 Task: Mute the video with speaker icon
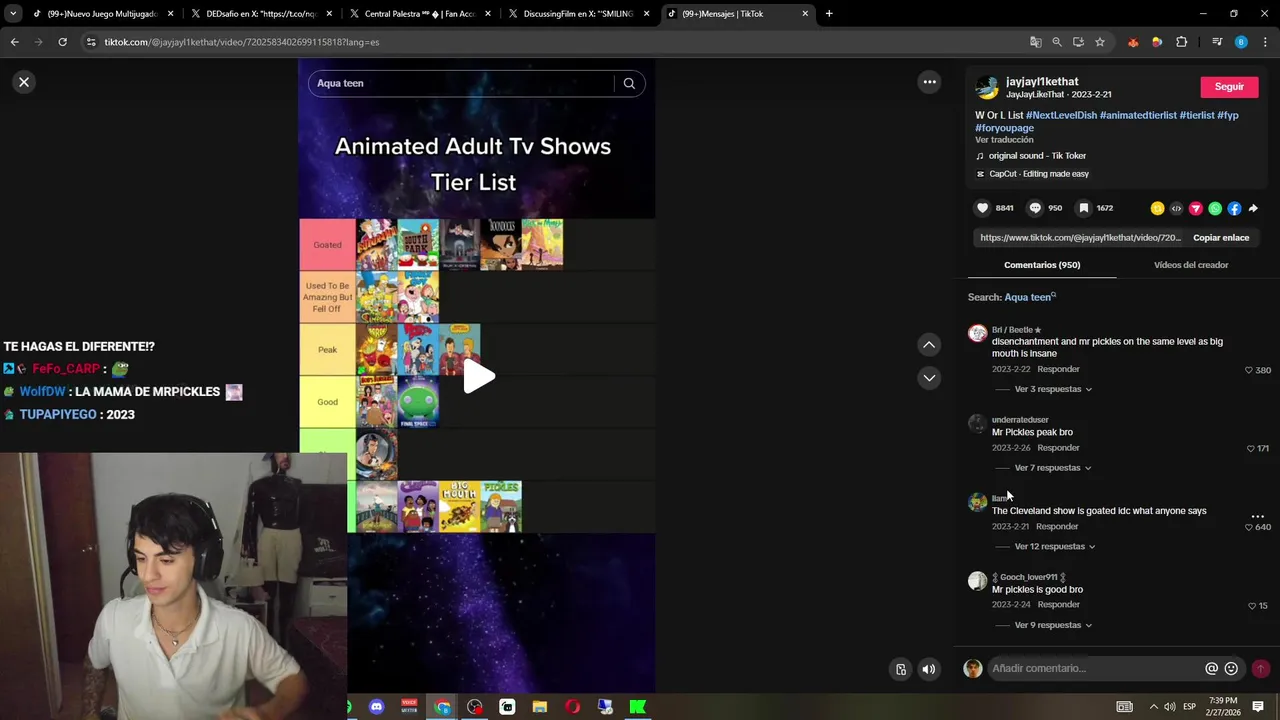tap(929, 670)
